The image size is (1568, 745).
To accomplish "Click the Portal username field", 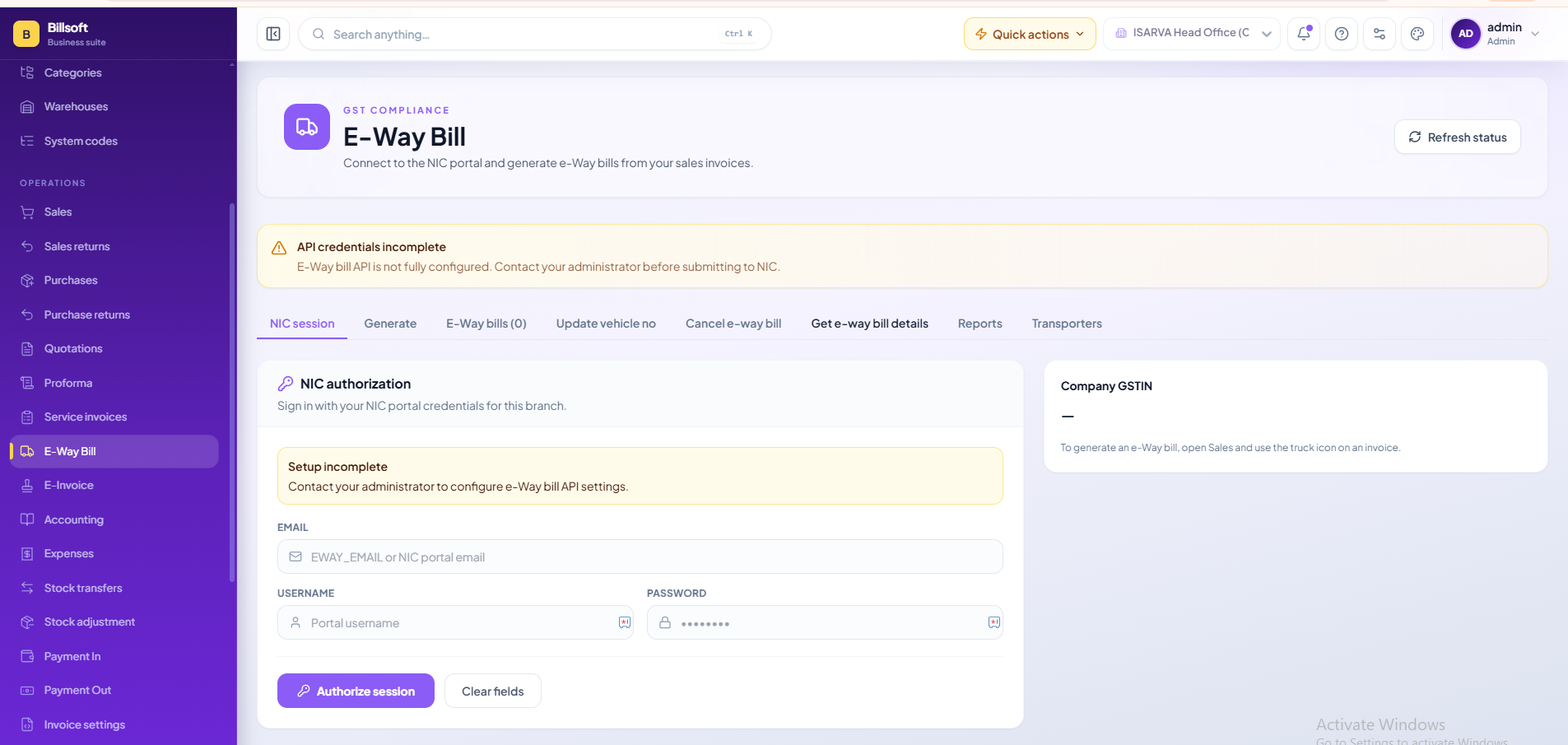I will [455, 622].
